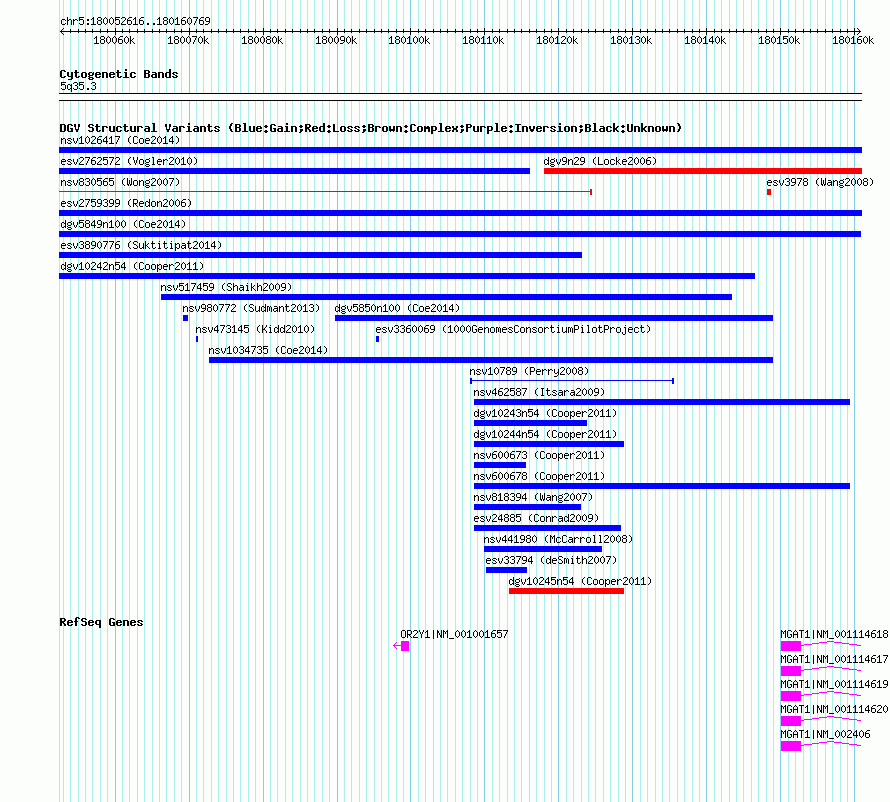
Task: Select the esv3890776 (Suktitipat2014) variant bar
Action: click(320, 255)
